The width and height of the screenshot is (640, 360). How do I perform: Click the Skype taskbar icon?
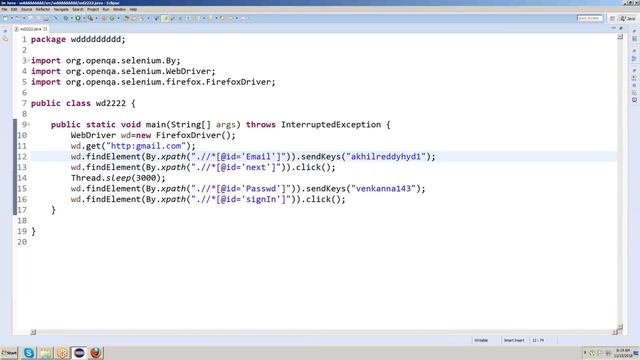(29, 353)
